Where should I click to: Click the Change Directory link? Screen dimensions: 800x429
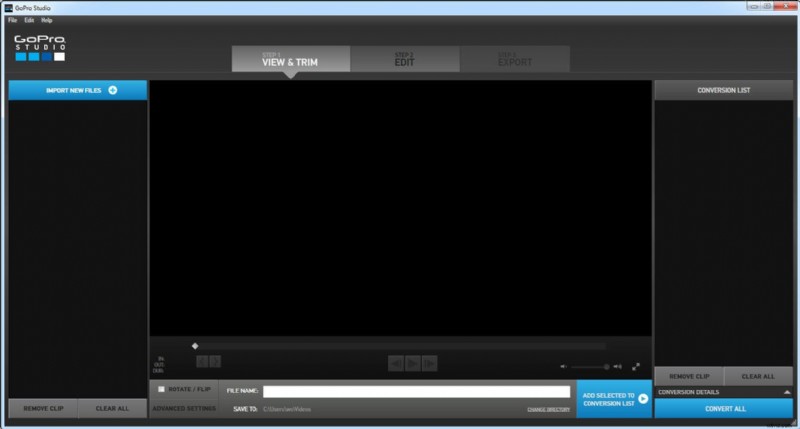[548, 409]
